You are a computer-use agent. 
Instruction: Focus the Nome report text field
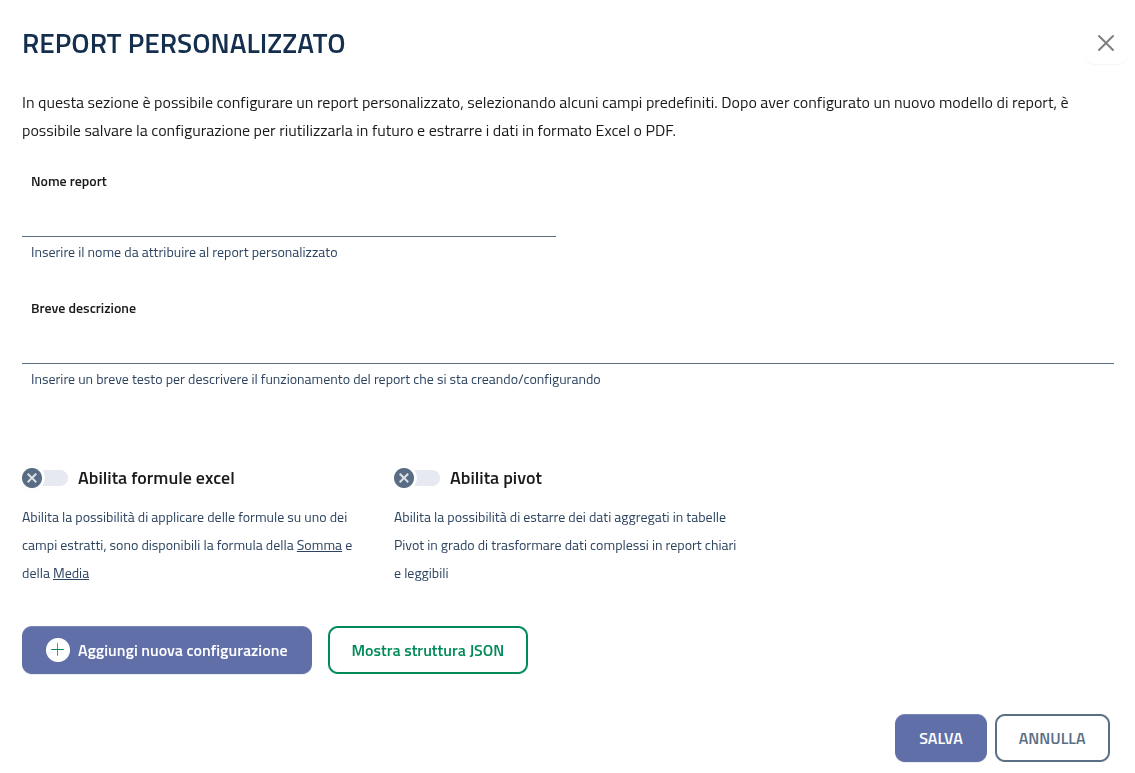(x=288, y=218)
